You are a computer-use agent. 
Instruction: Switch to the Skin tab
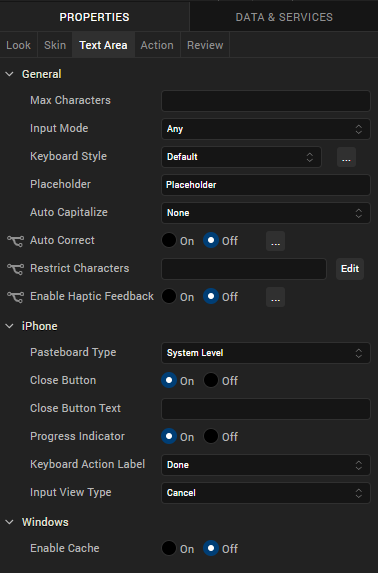pos(55,45)
